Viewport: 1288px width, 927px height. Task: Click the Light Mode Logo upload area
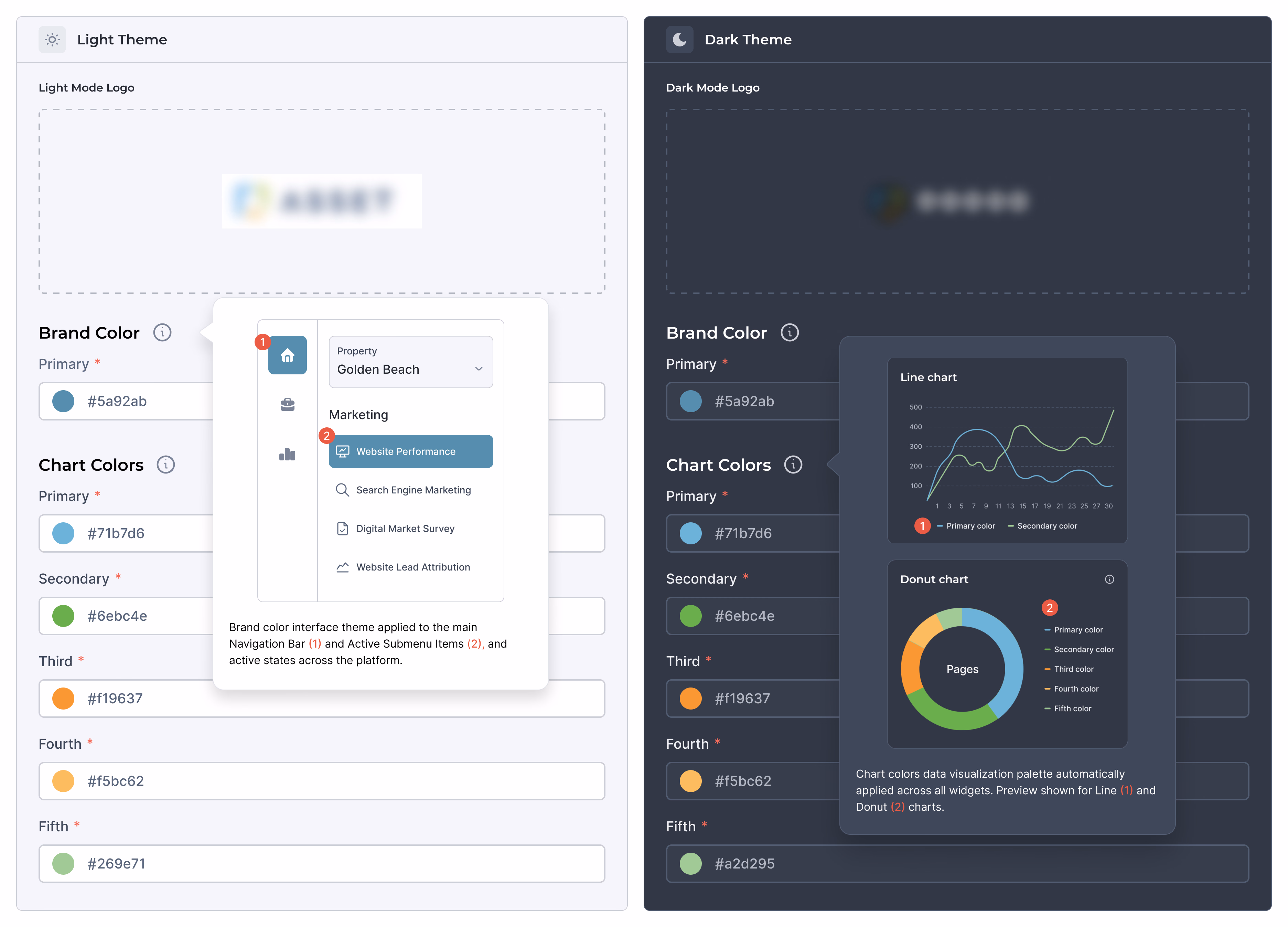pyautogui.click(x=322, y=201)
